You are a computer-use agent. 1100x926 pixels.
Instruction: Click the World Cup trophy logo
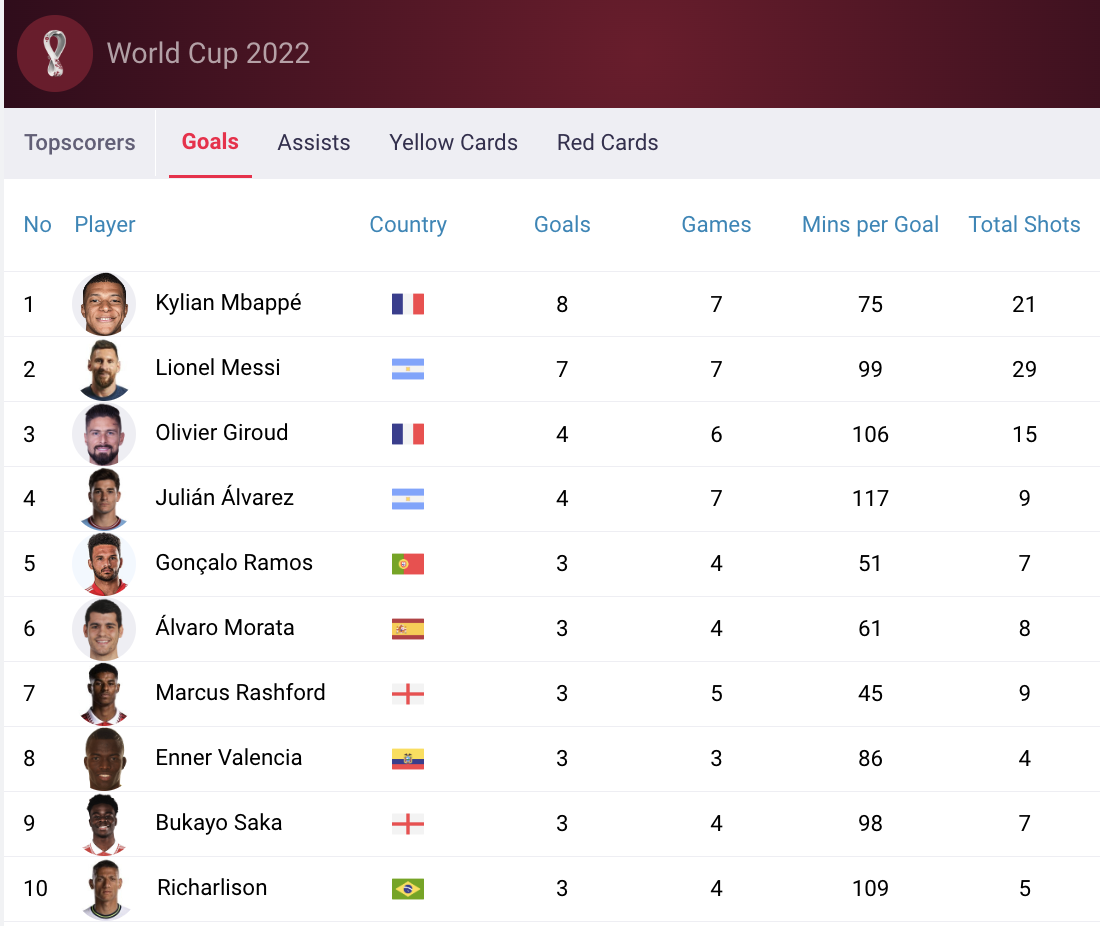tap(55, 54)
